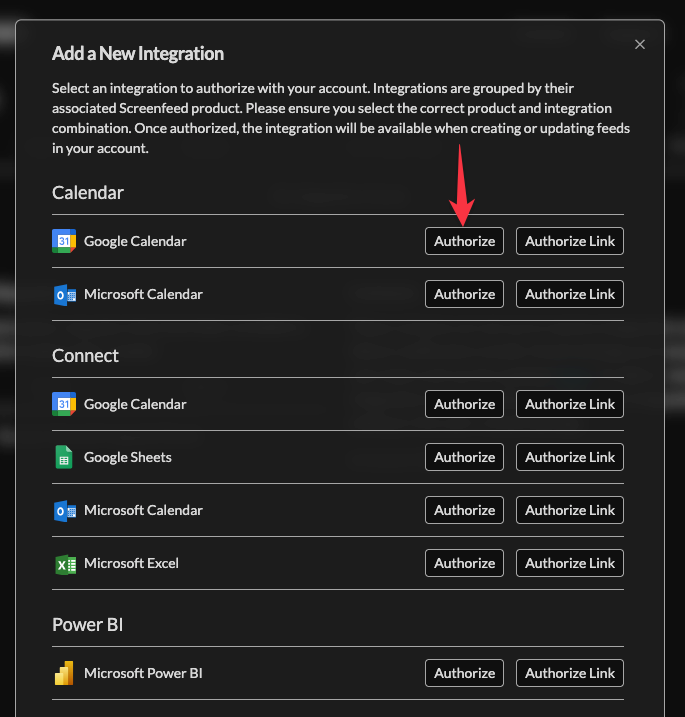Click Microsoft Calendar icon in Calendar section
Screen dimensions: 685x717
coord(64,294)
